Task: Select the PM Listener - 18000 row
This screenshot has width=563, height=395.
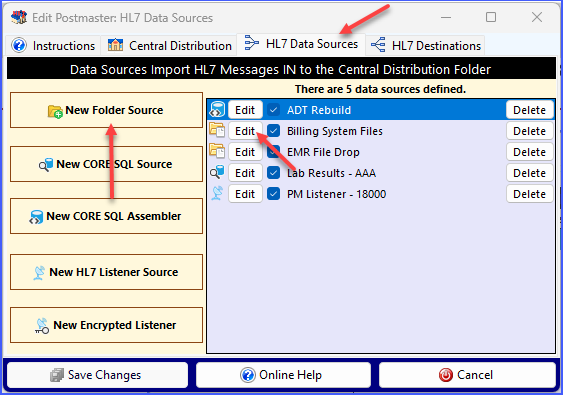Action: coord(381,194)
